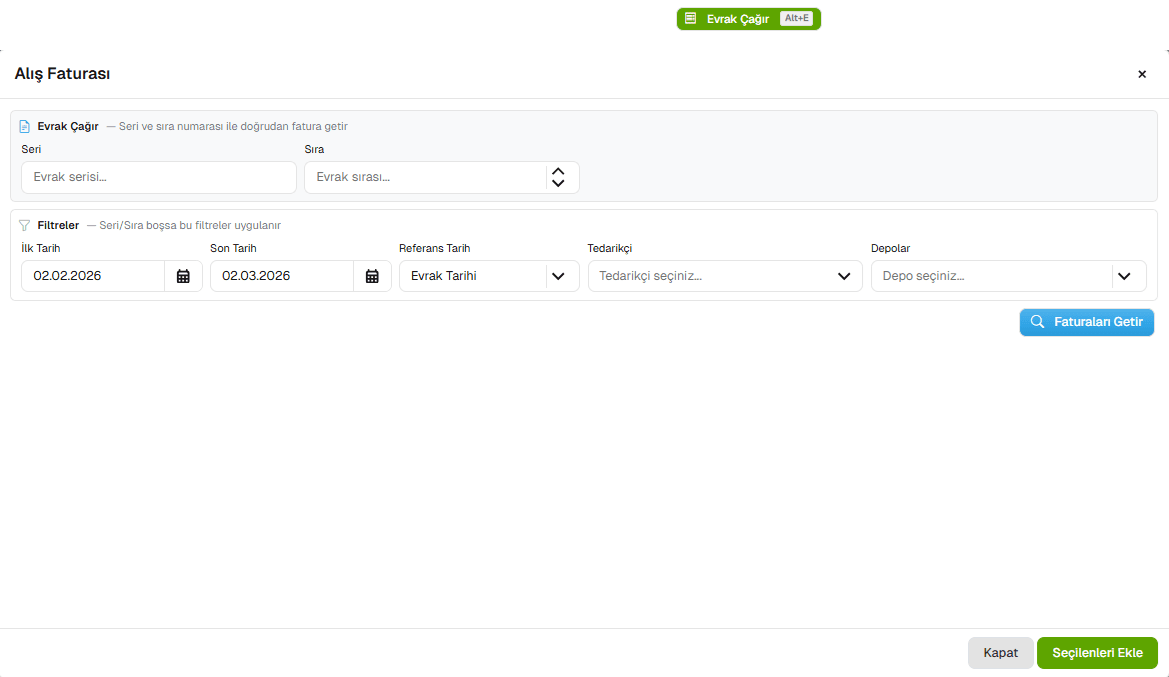Click the Kapat button
Image resolution: width=1169 pixels, height=677 pixels.
click(x=1001, y=653)
